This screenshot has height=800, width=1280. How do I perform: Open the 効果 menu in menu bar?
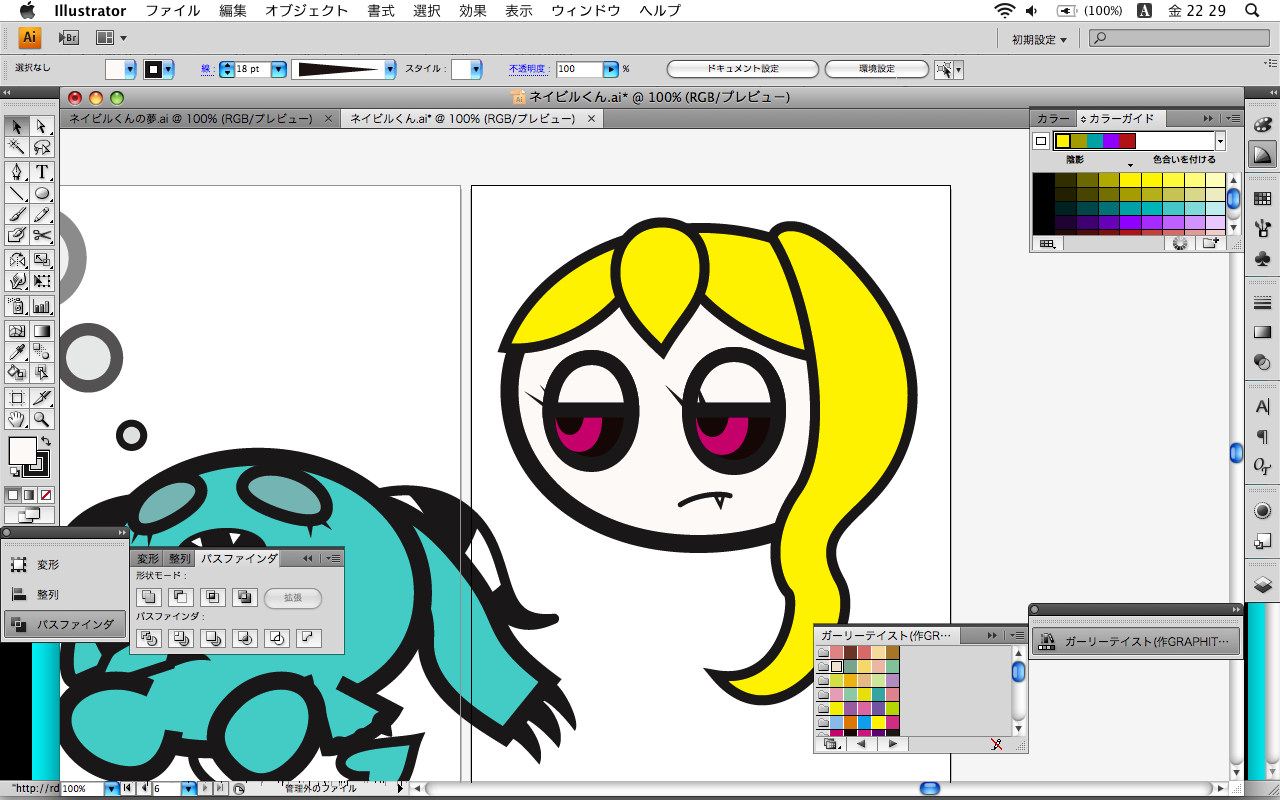(472, 11)
